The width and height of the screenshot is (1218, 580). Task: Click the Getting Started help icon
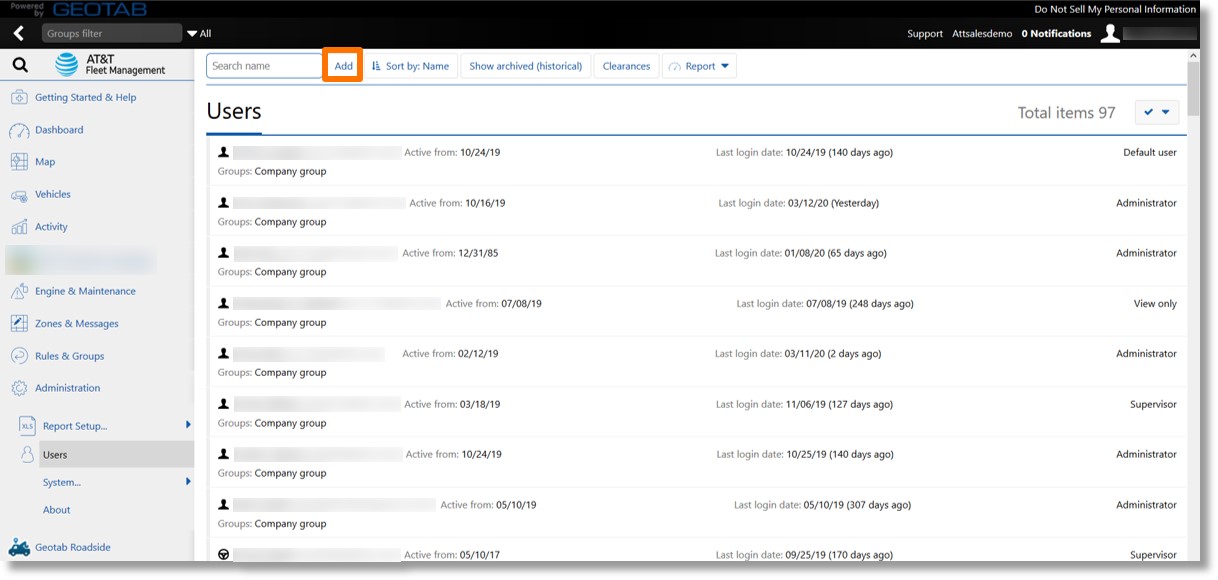(x=19, y=98)
